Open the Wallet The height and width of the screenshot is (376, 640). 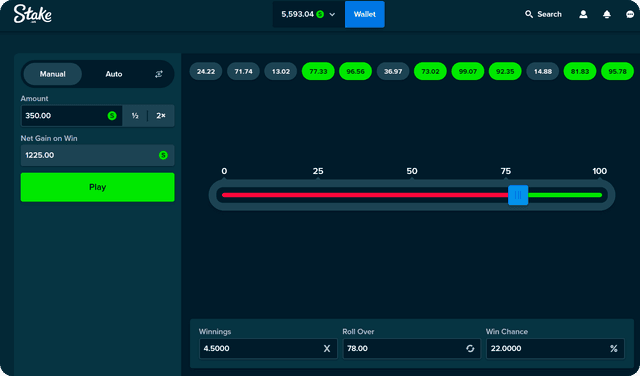(364, 14)
